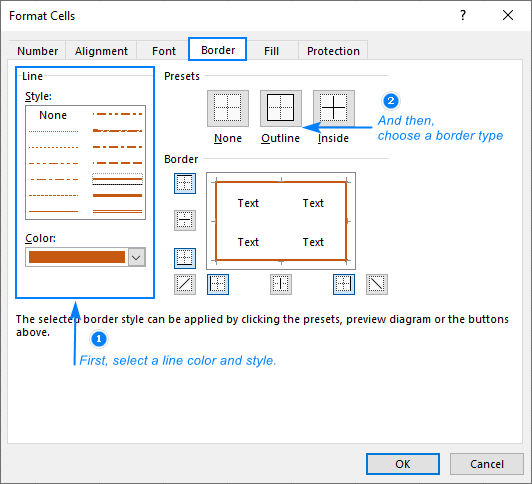Click the Outline preset label
The height and width of the screenshot is (484, 532).
click(281, 138)
